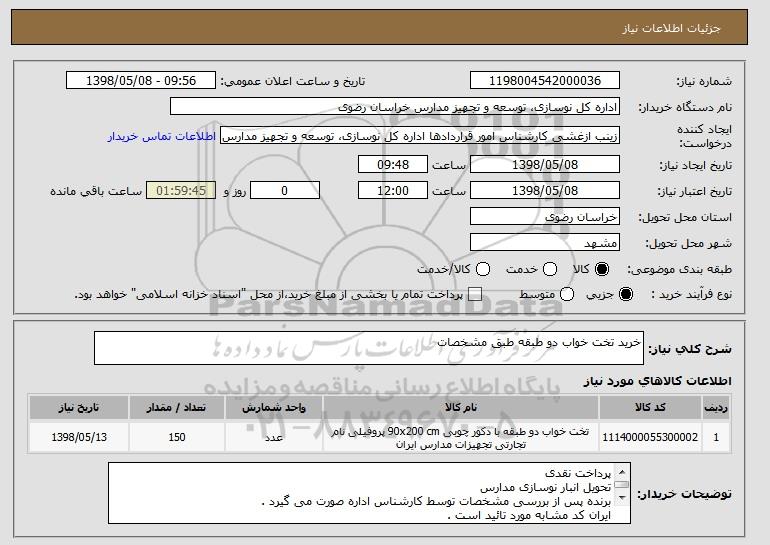Click the product name cell تخت خواب دو طبقه
This screenshot has width=770, height=545.
[461, 437]
